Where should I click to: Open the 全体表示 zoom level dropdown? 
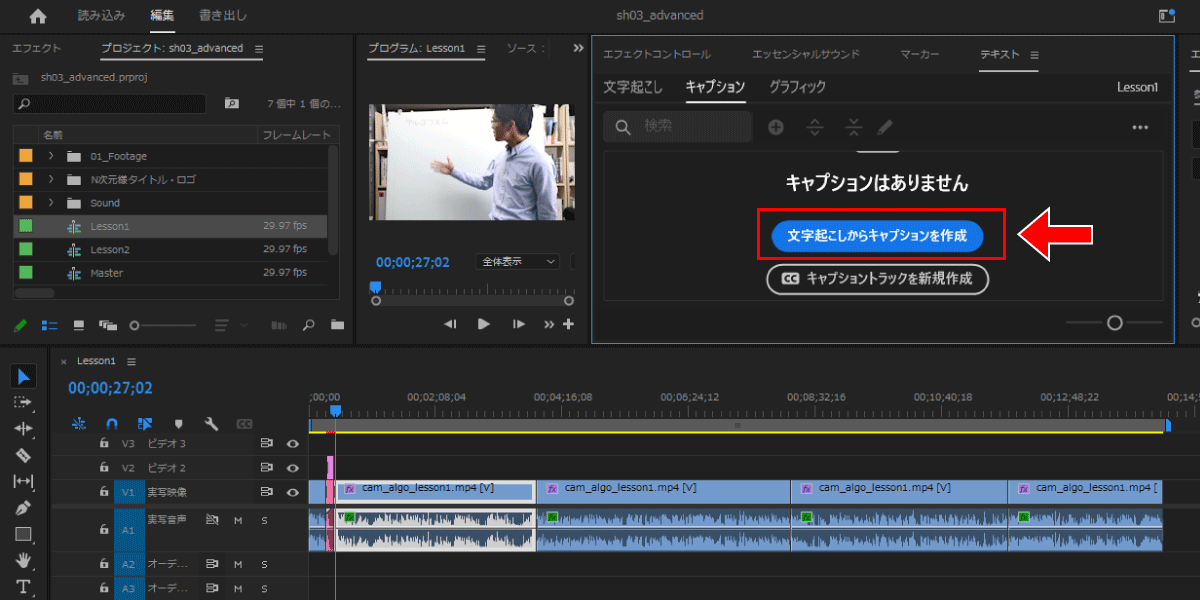tap(518, 261)
